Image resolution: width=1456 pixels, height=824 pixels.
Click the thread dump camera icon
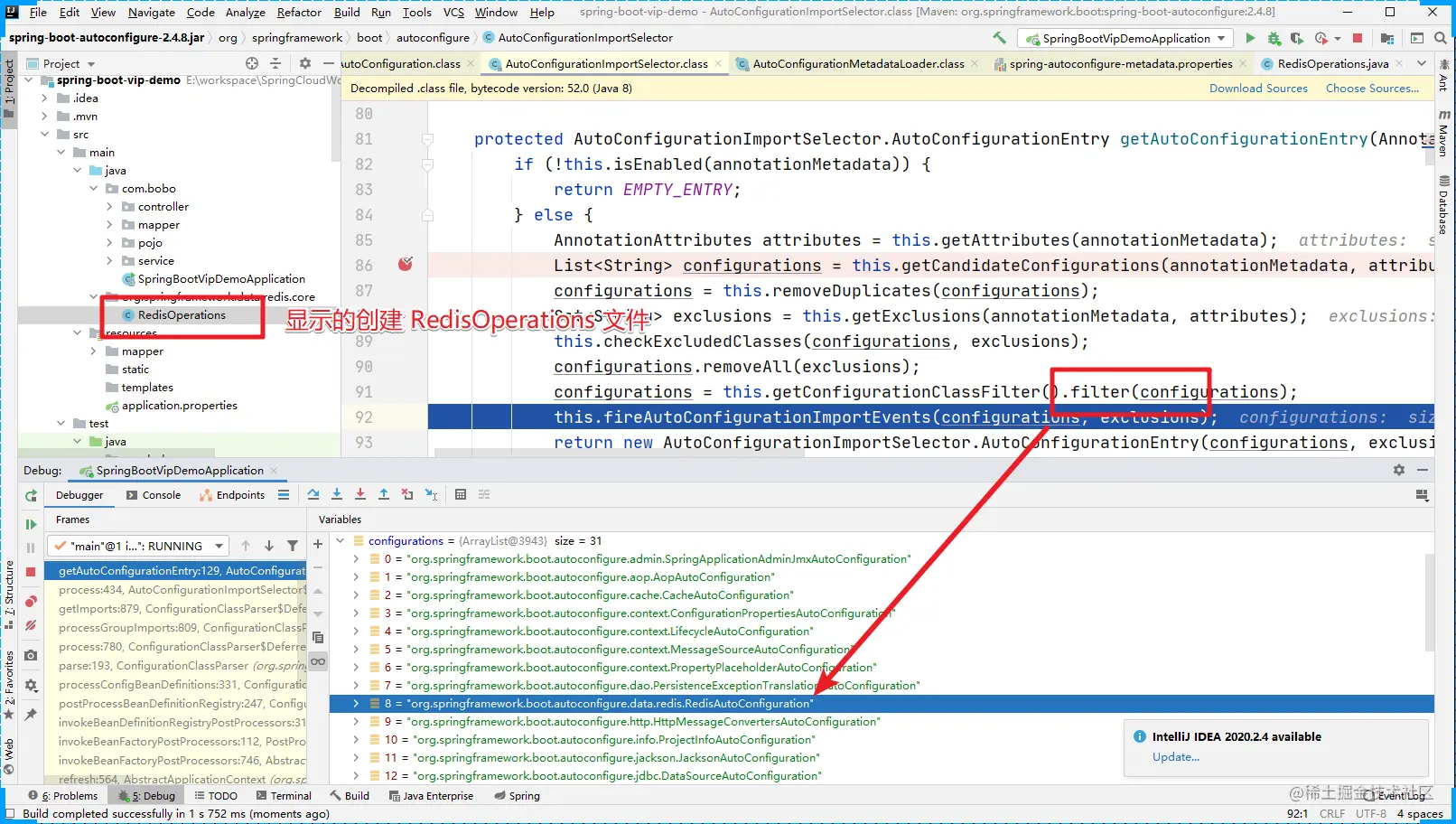coord(31,655)
